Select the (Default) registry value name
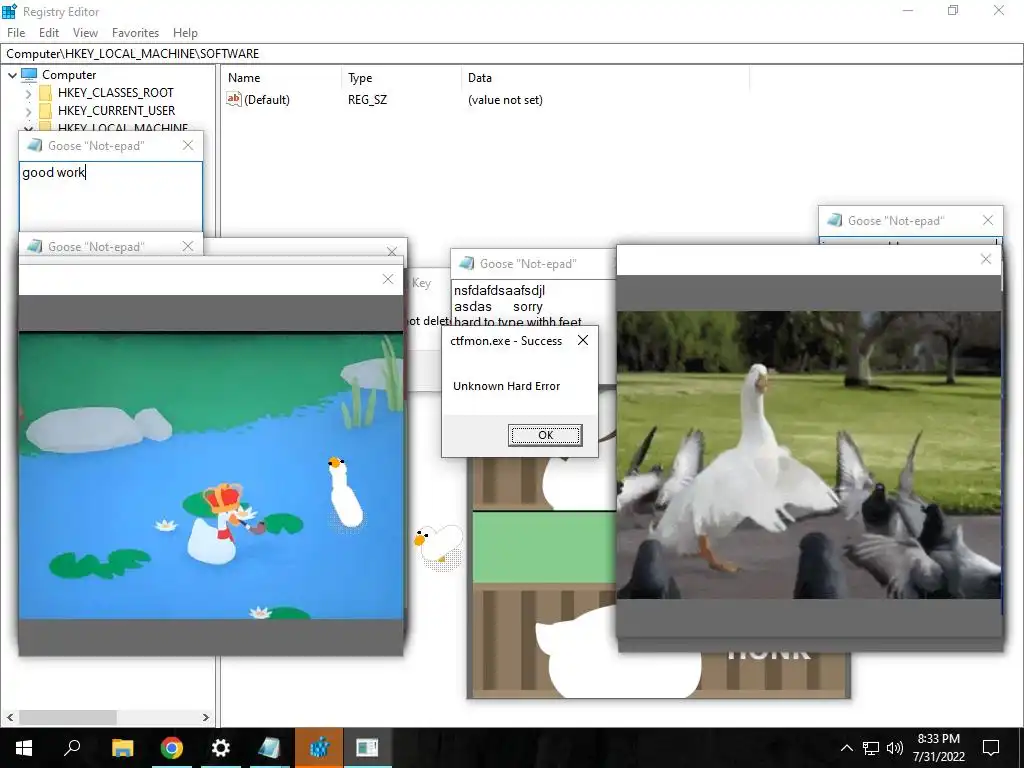Image resolution: width=1024 pixels, height=768 pixels. point(266,100)
